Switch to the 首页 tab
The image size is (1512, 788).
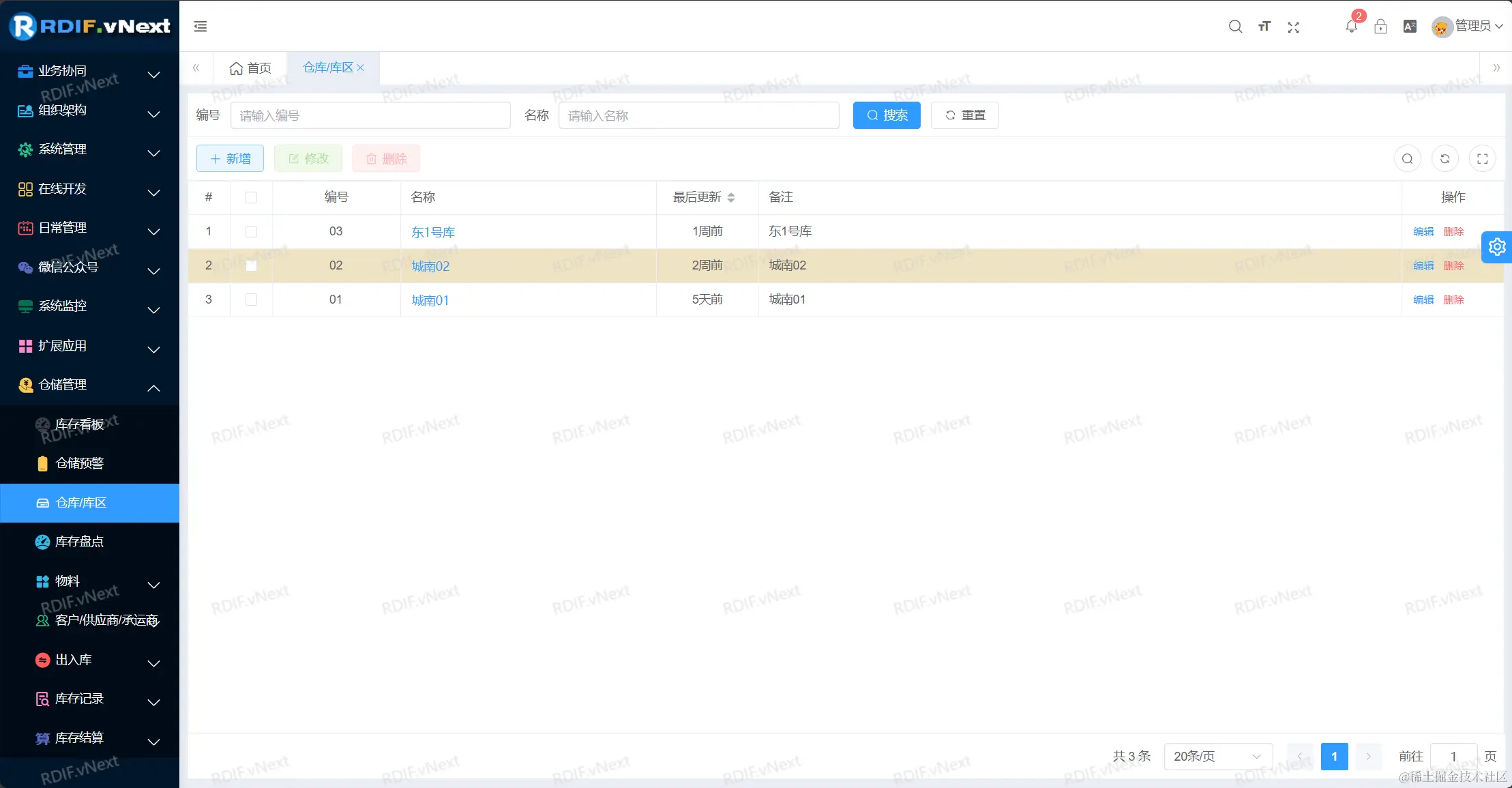(250, 68)
